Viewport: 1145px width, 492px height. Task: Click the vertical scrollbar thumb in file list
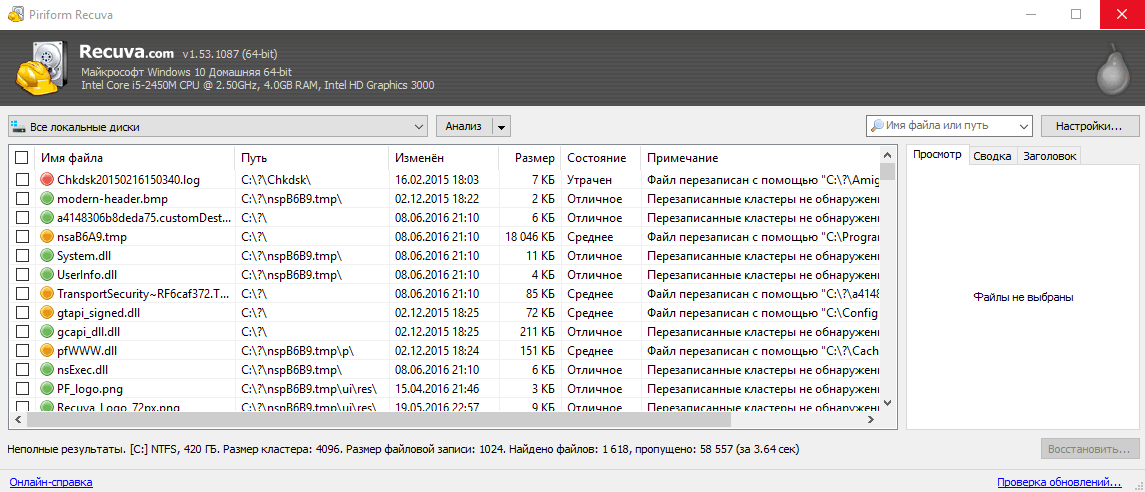887,171
